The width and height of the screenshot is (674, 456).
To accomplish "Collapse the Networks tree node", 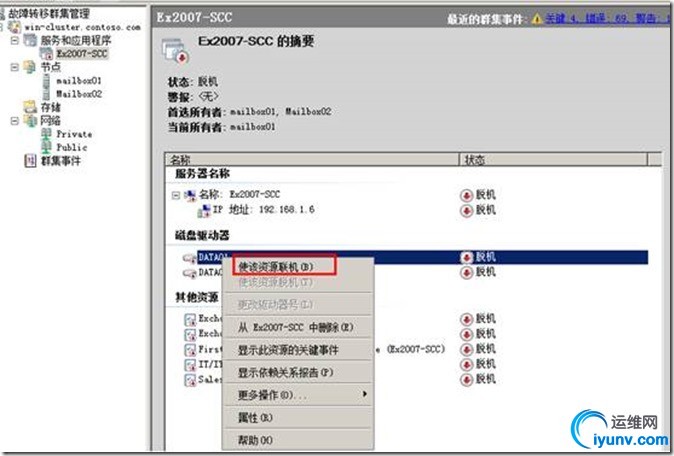I will coord(15,121).
